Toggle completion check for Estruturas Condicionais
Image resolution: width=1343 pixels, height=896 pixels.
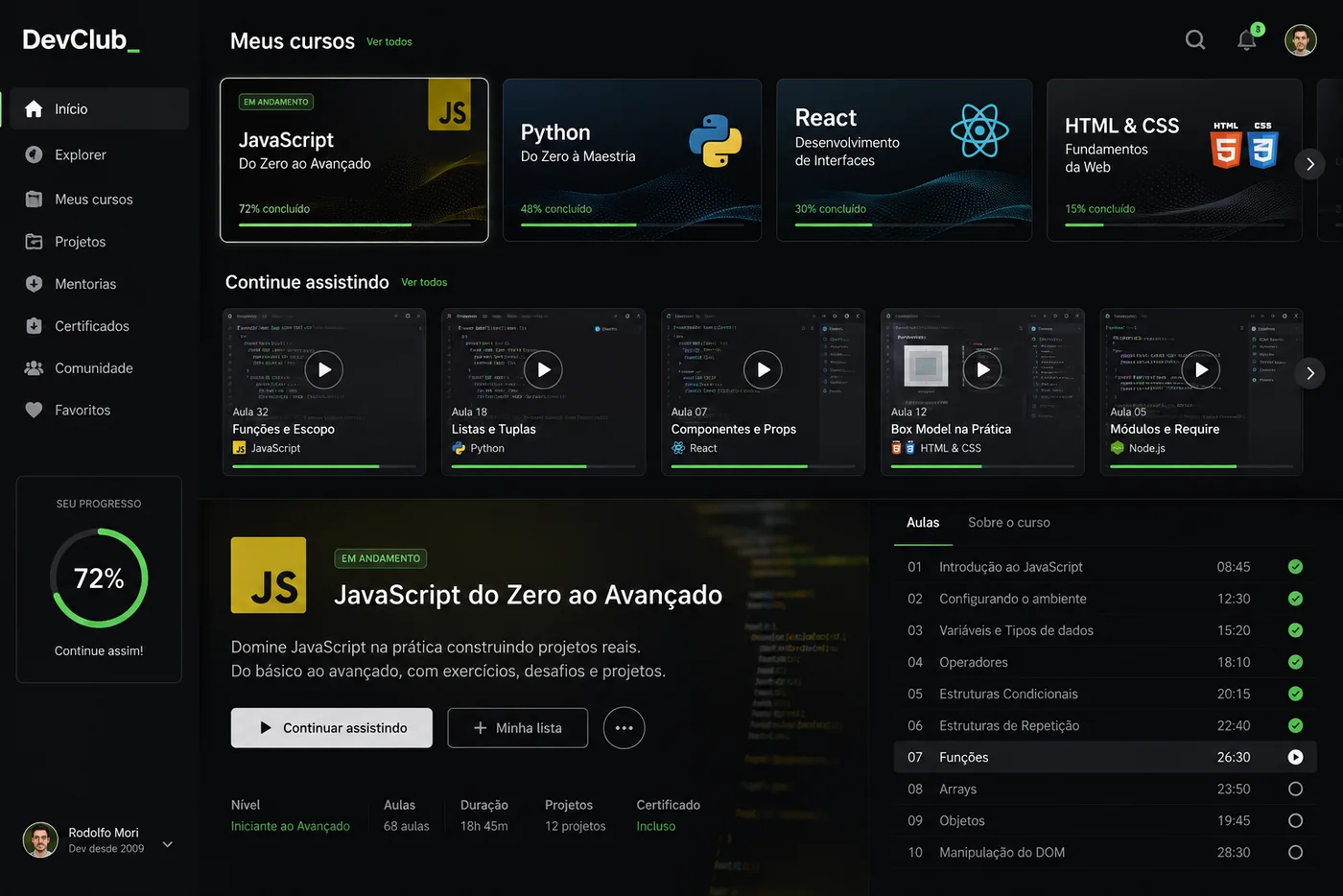1295,694
